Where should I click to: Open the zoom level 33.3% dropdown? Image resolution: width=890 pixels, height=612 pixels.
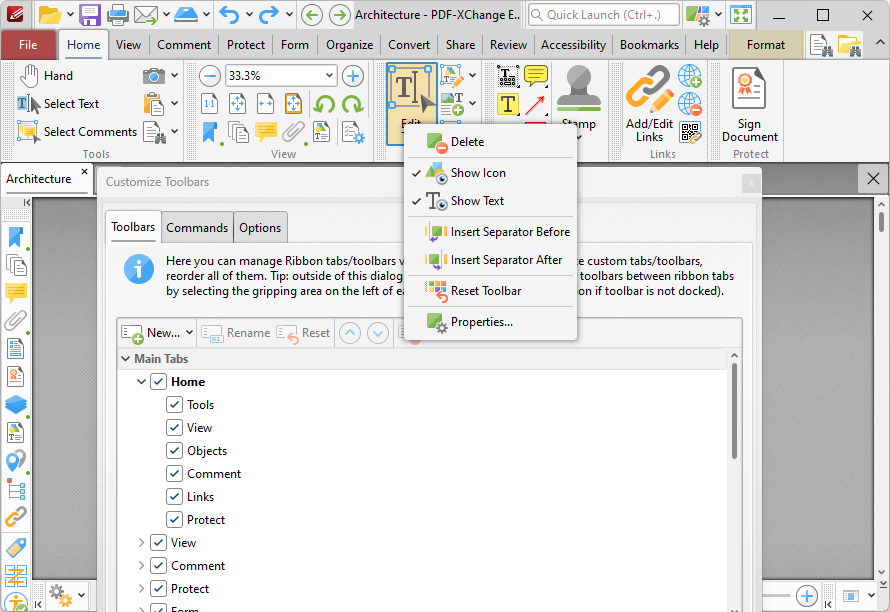(329, 76)
